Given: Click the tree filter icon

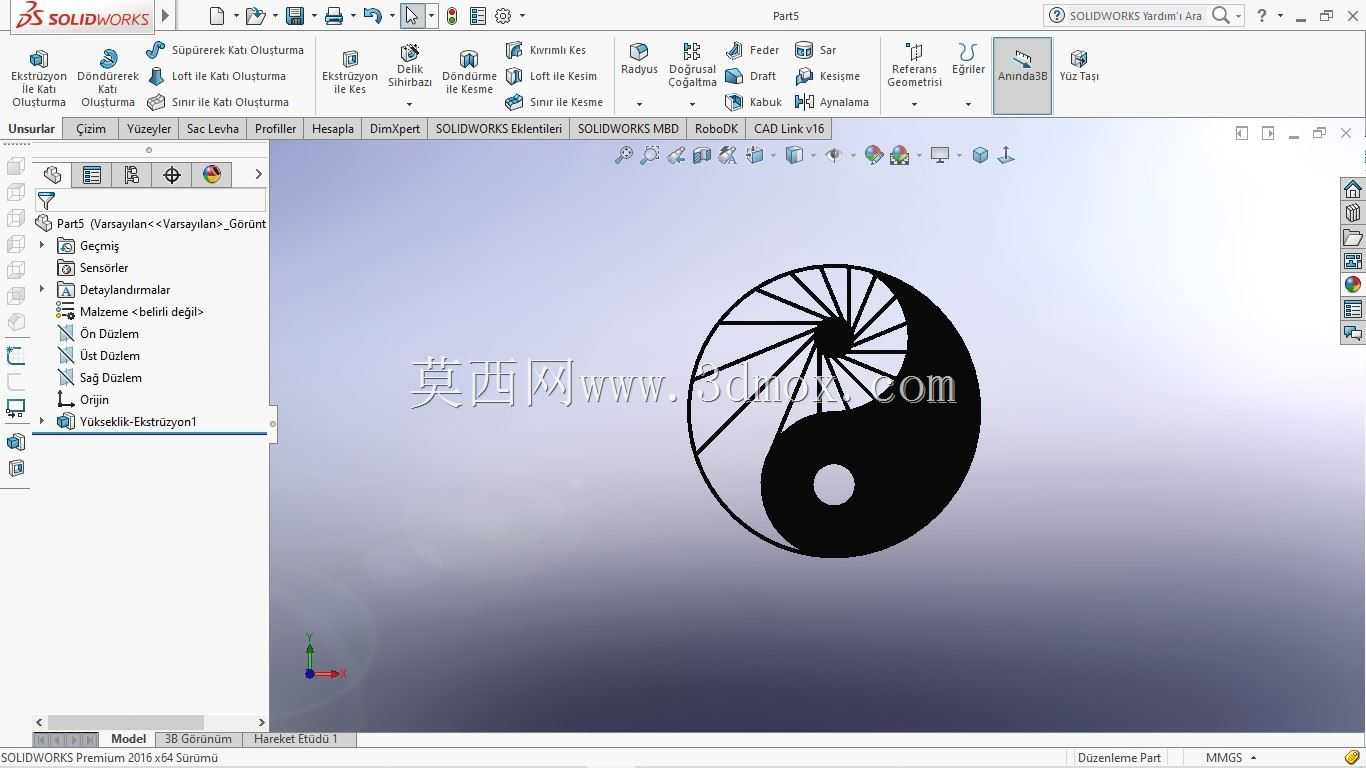Looking at the screenshot, I should point(46,201).
